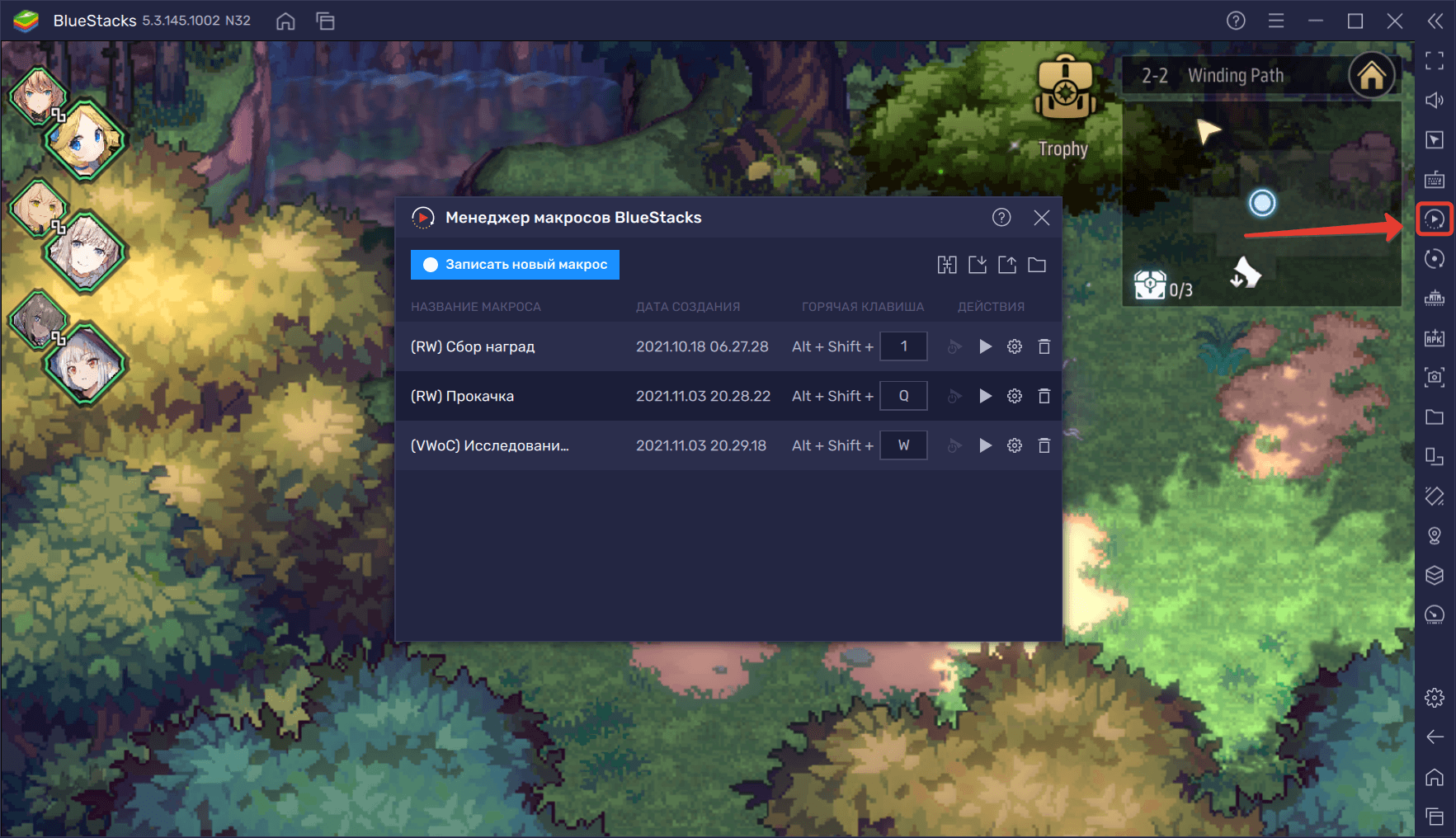Play the (RW) Сбор наград macro
Image resolution: width=1456 pixels, height=838 pixels.
click(985, 346)
